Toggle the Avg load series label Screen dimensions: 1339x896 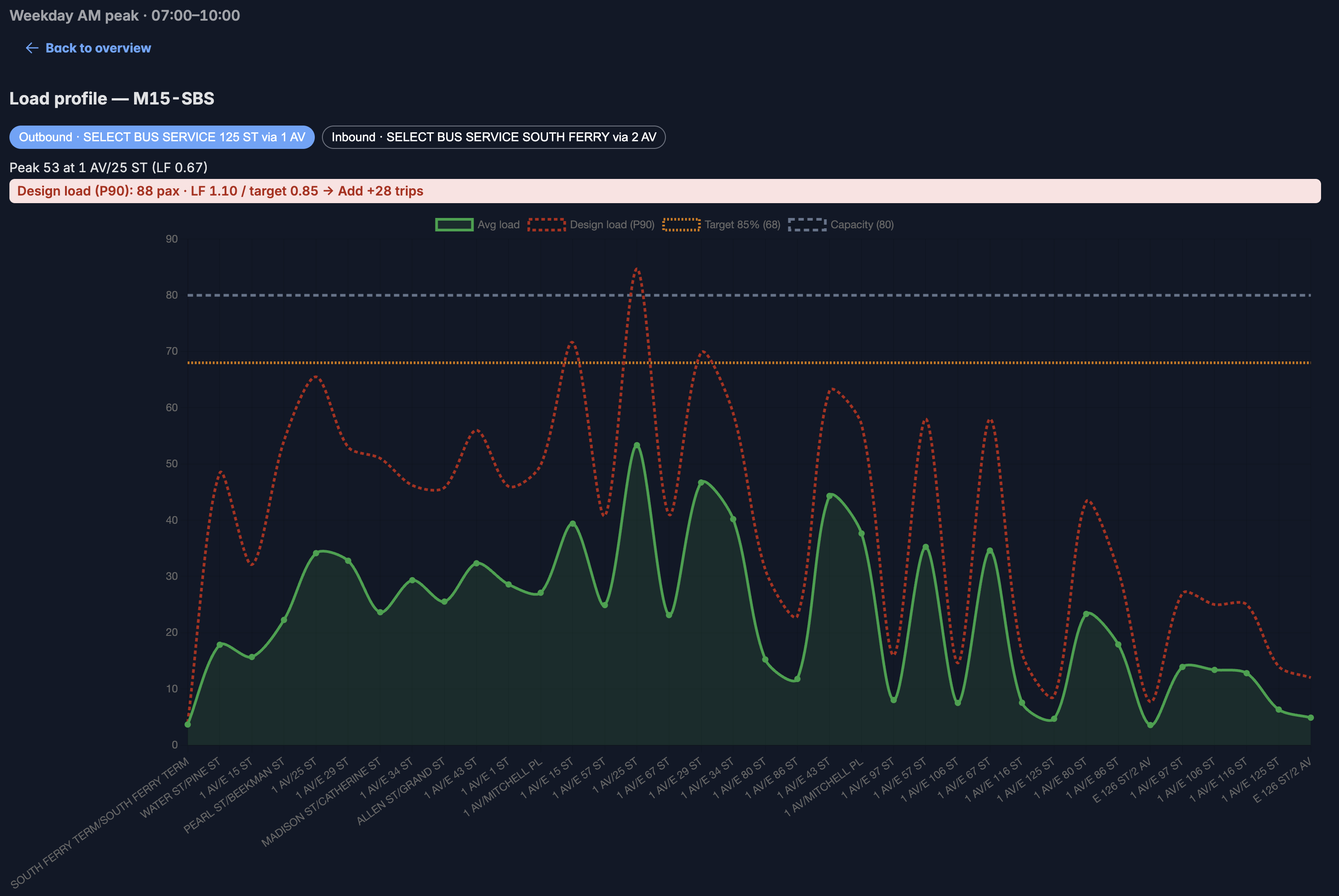[x=499, y=225]
